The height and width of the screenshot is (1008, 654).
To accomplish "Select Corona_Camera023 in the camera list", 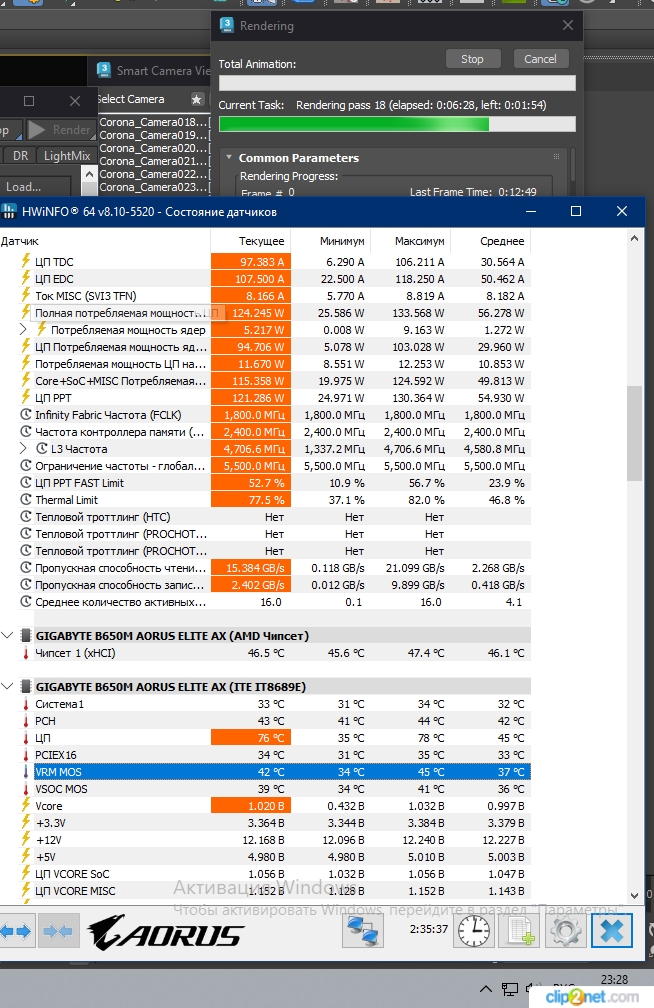I will pos(154,187).
